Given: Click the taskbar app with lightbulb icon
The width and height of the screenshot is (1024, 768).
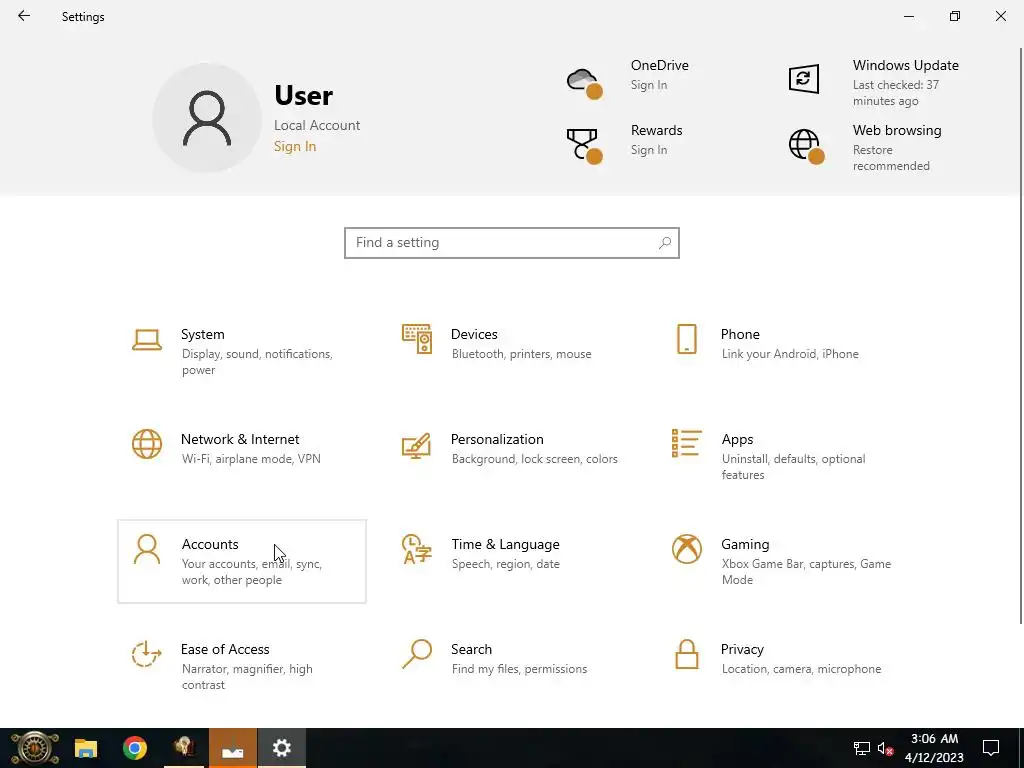Looking at the screenshot, I should coord(184,748).
